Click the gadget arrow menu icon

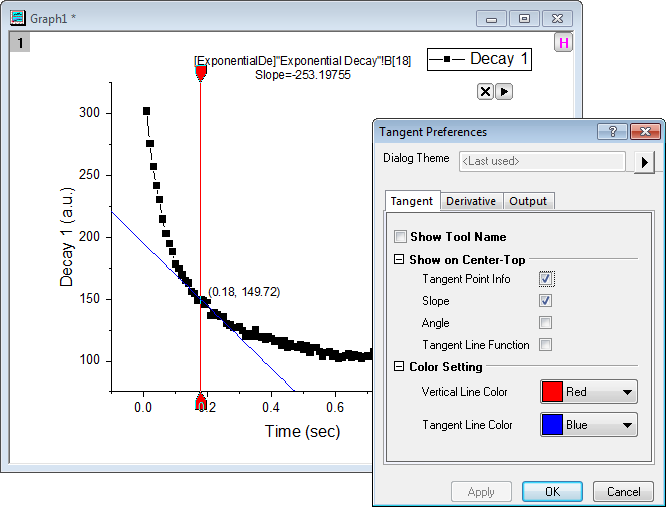[504, 91]
